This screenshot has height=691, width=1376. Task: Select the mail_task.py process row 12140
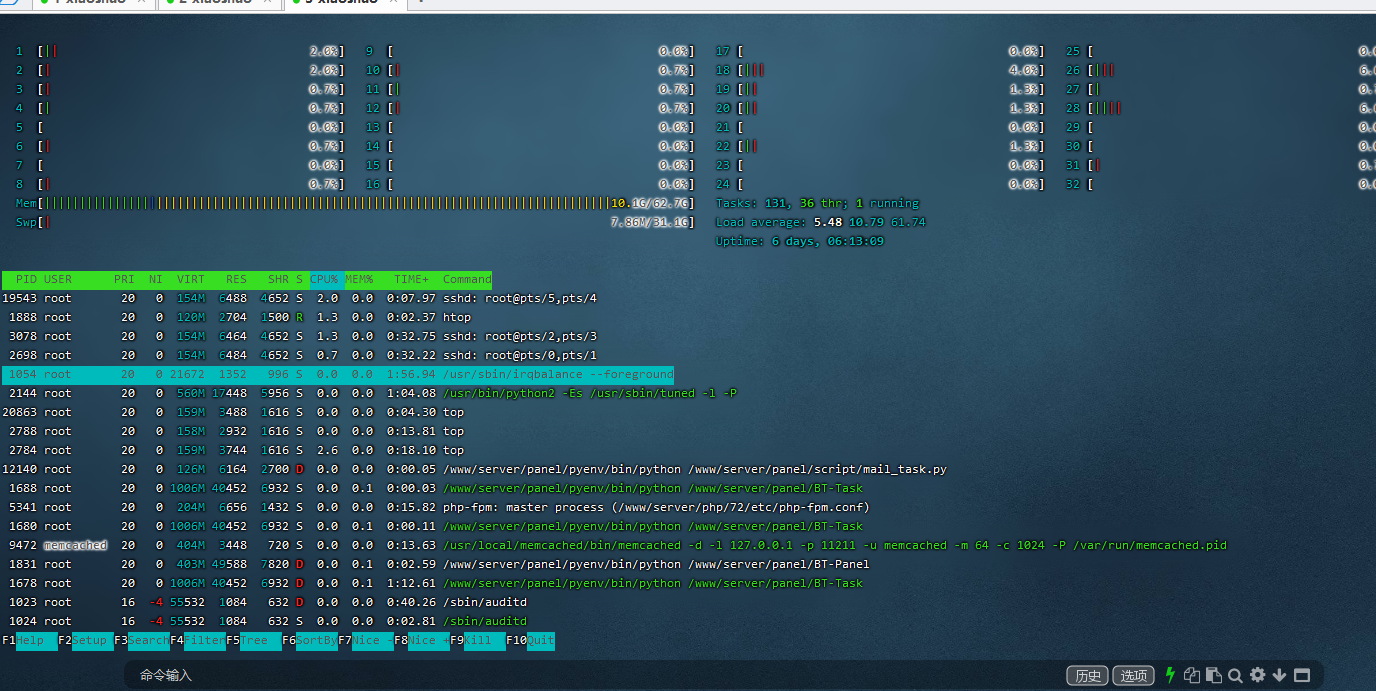(x=475, y=469)
